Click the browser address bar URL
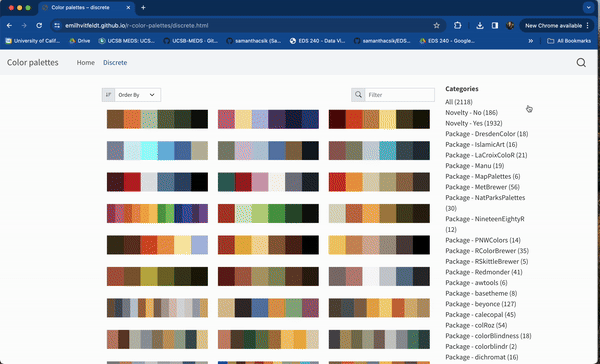This screenshot has height=364, width=600. pyautogui.click(x=137, y=26)
